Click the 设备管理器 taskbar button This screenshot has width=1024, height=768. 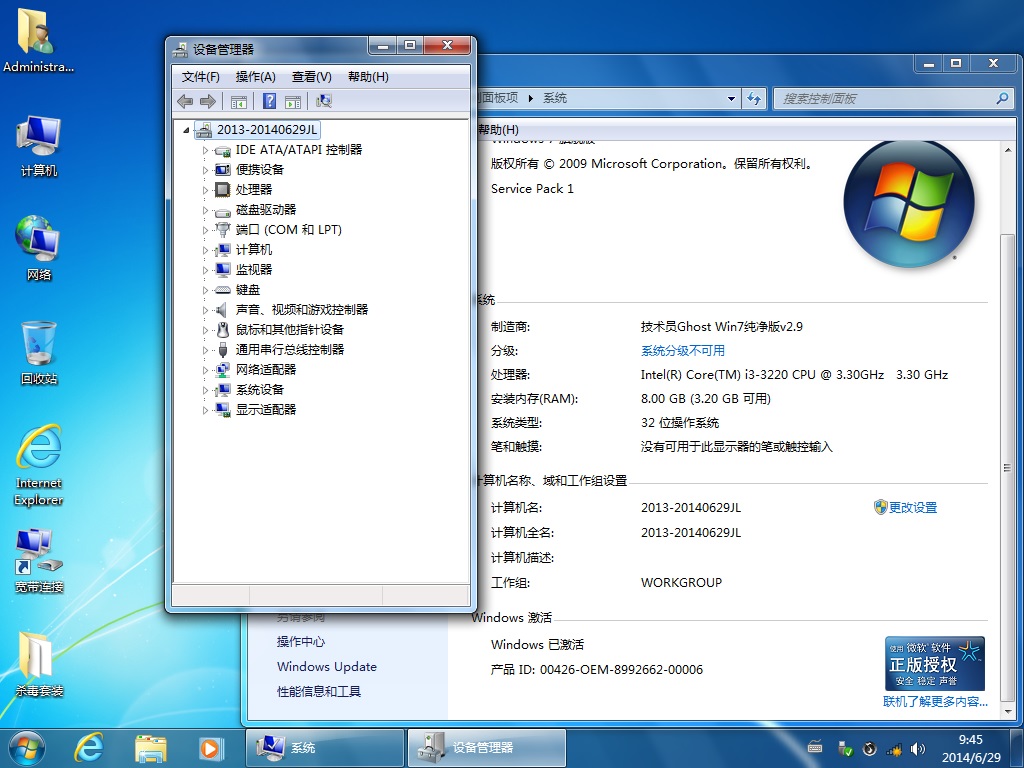pyautogui.click(x=487, y=748)
